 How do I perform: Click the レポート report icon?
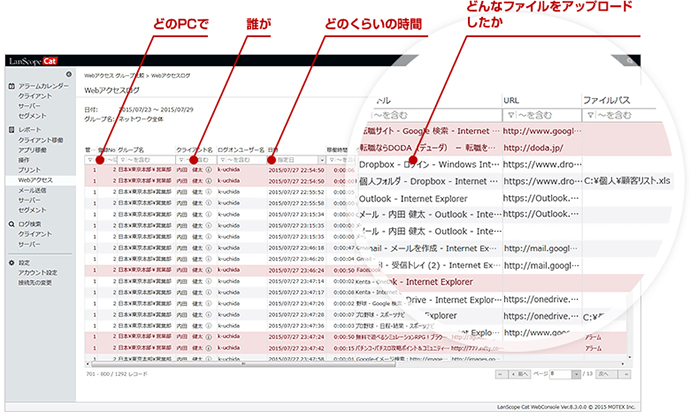click(11, 130)
